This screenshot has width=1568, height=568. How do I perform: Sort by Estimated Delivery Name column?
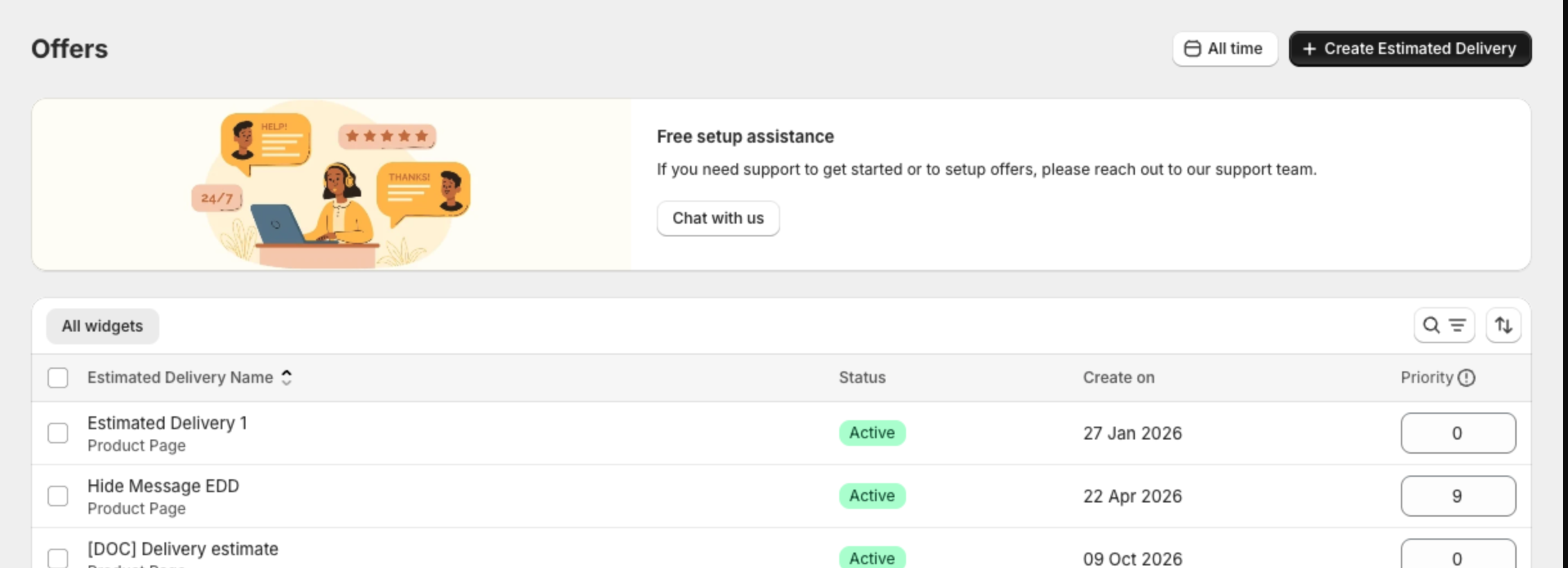[189, 378]
